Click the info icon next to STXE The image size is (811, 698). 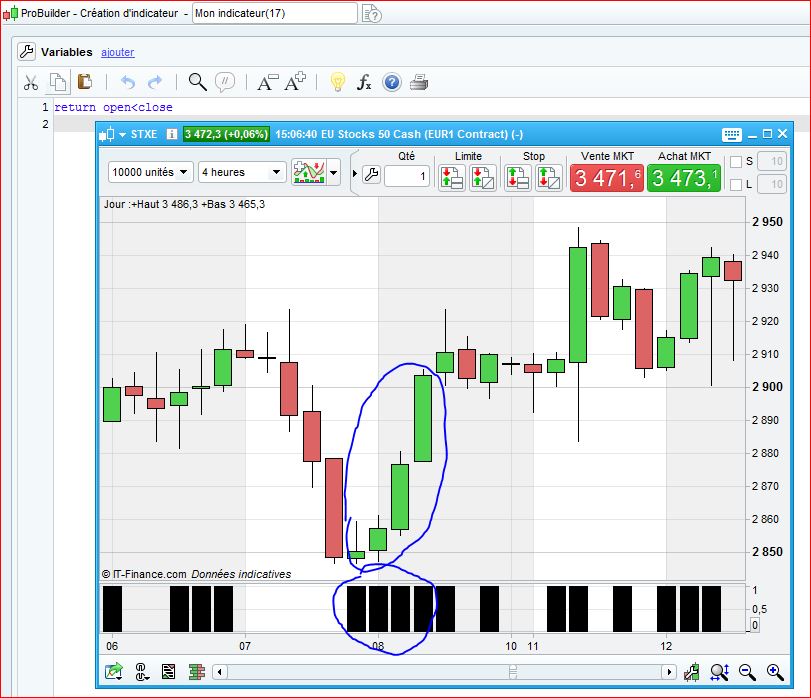point(171,134)
